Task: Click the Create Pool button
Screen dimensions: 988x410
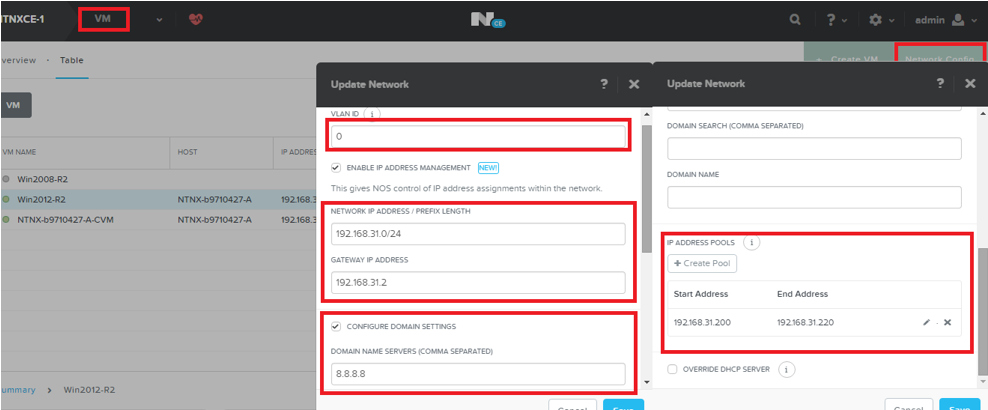Action: (702, 264)
